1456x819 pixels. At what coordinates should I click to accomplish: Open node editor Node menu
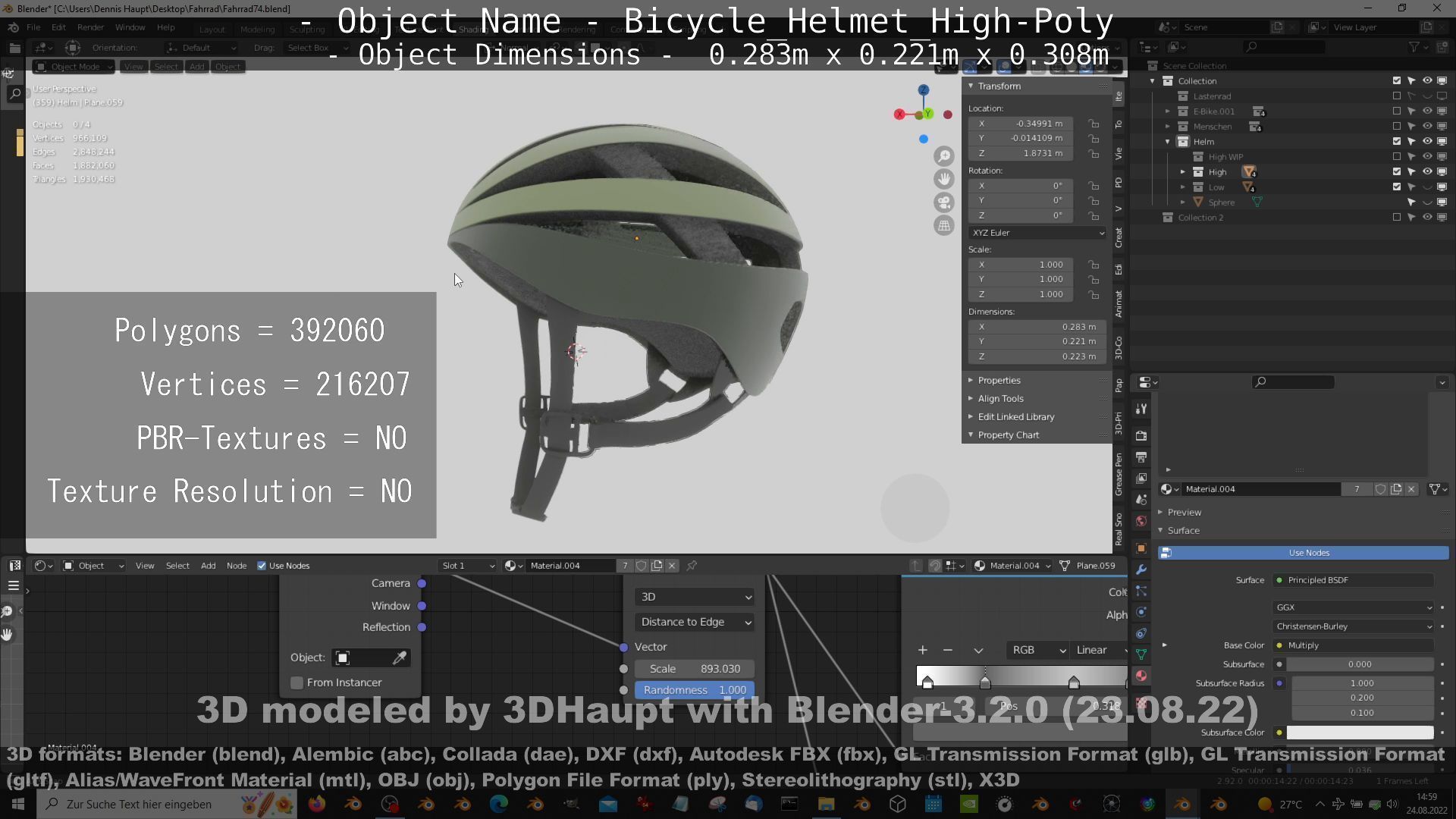pos(237,566)
